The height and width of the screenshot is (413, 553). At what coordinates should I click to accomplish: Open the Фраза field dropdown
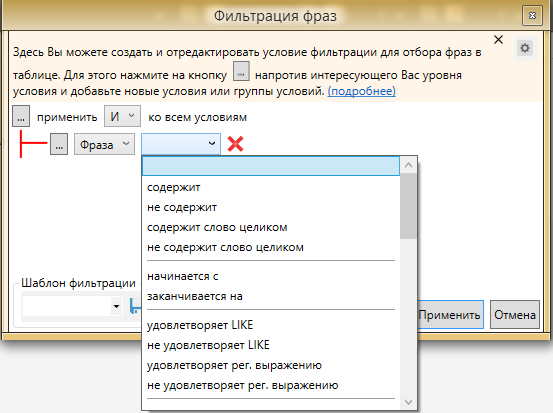point(104,144)
